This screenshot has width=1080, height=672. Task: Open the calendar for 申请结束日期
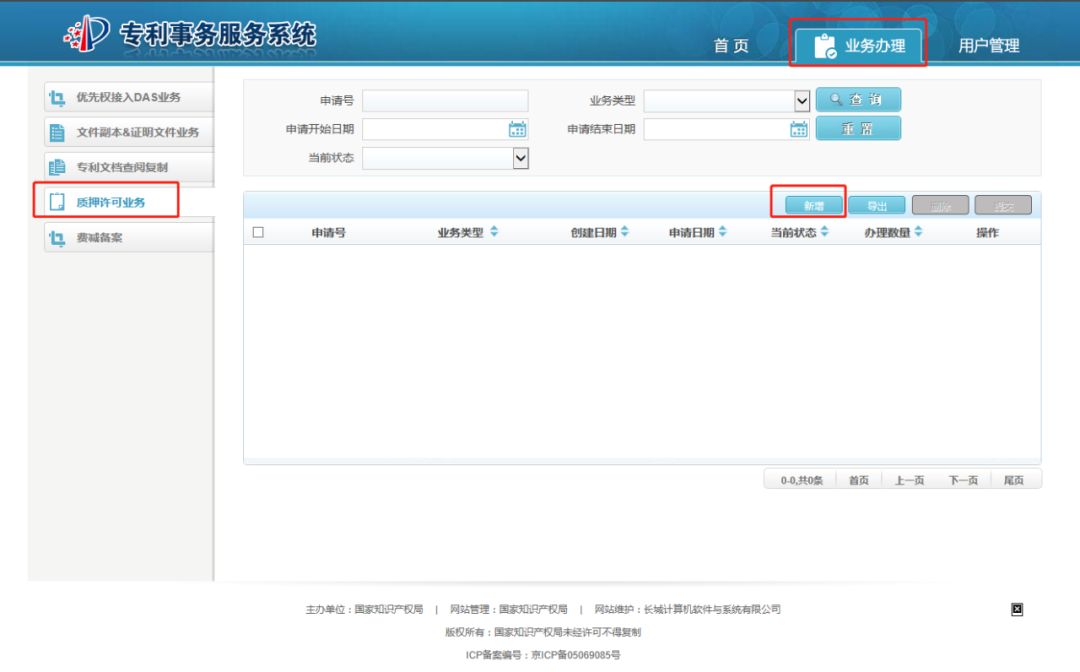pyautogui.click(x=798, y=129)
